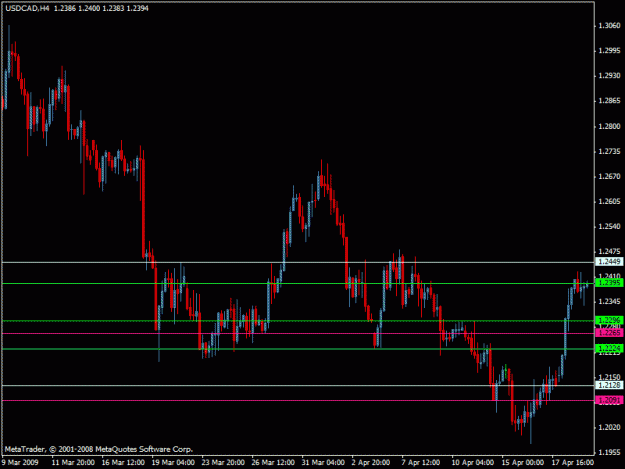This screenshot has height=469, width=625.
Task: Select the pink 1.2265 price label
Action: click(x=609, y=333)
